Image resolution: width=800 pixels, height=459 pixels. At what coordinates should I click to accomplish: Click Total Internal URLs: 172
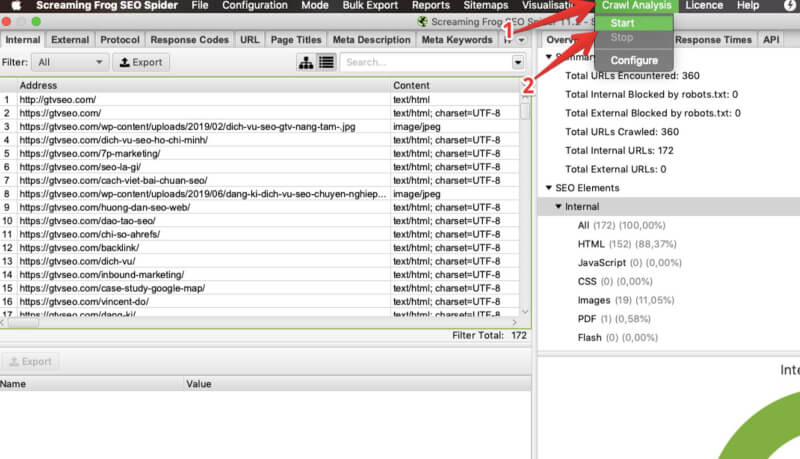[619, 150]
